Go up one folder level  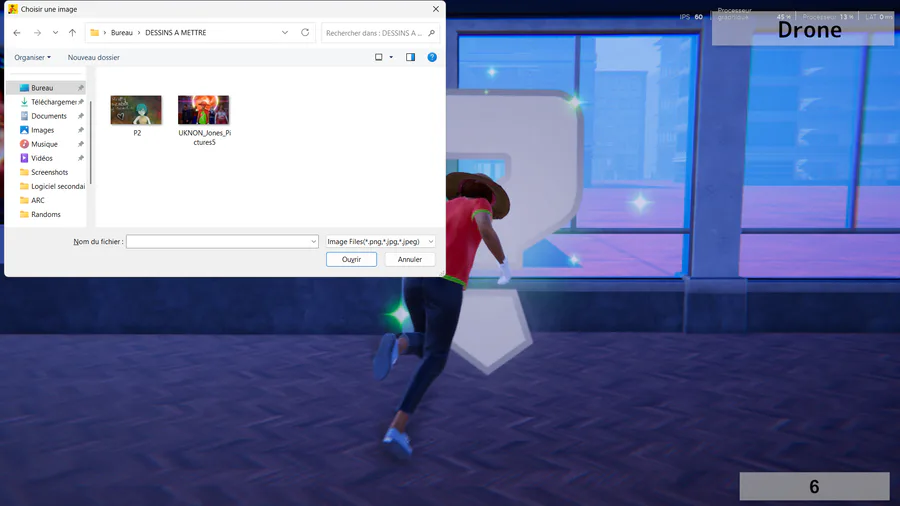pyautogui.click(x=72, y=33)
